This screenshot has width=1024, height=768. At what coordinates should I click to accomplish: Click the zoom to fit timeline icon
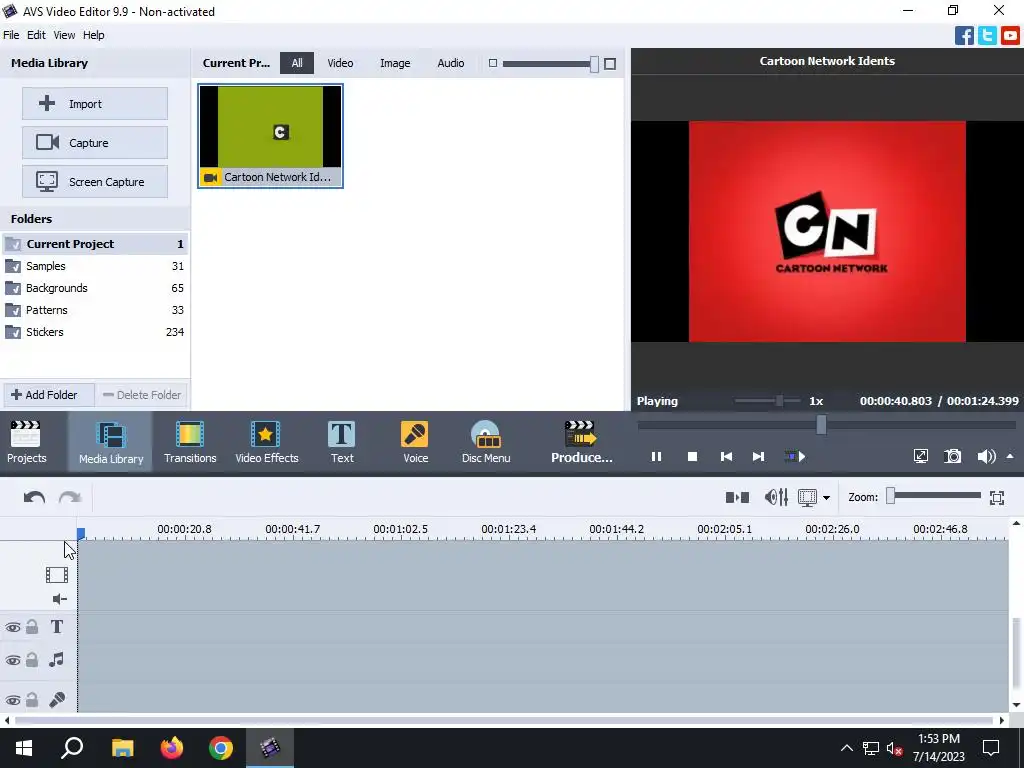997,498
